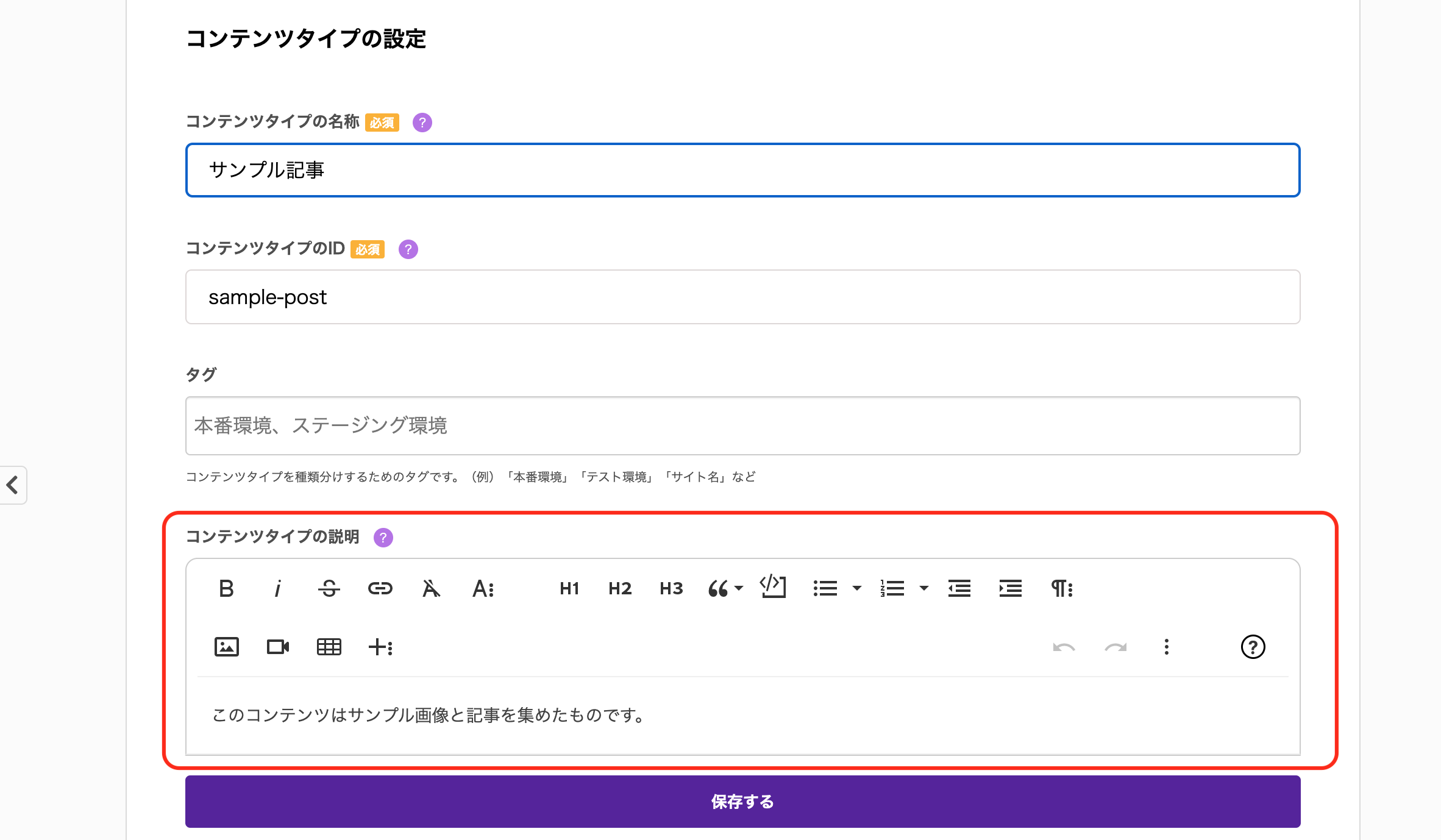Decrease indent of the paragraph
The width and height of the screenshot is (1441, 840).
tap(959, 588)
